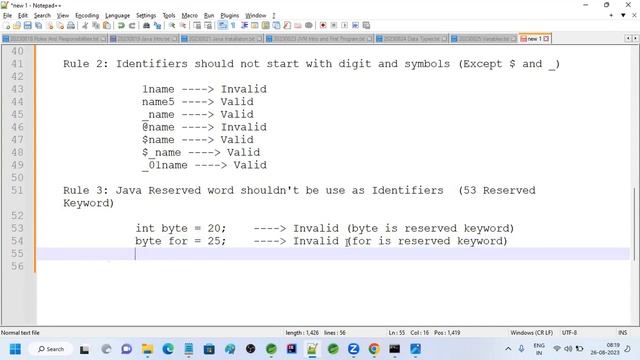
Task: Click the Close file toolbar icon
Action: click(49, 25)
